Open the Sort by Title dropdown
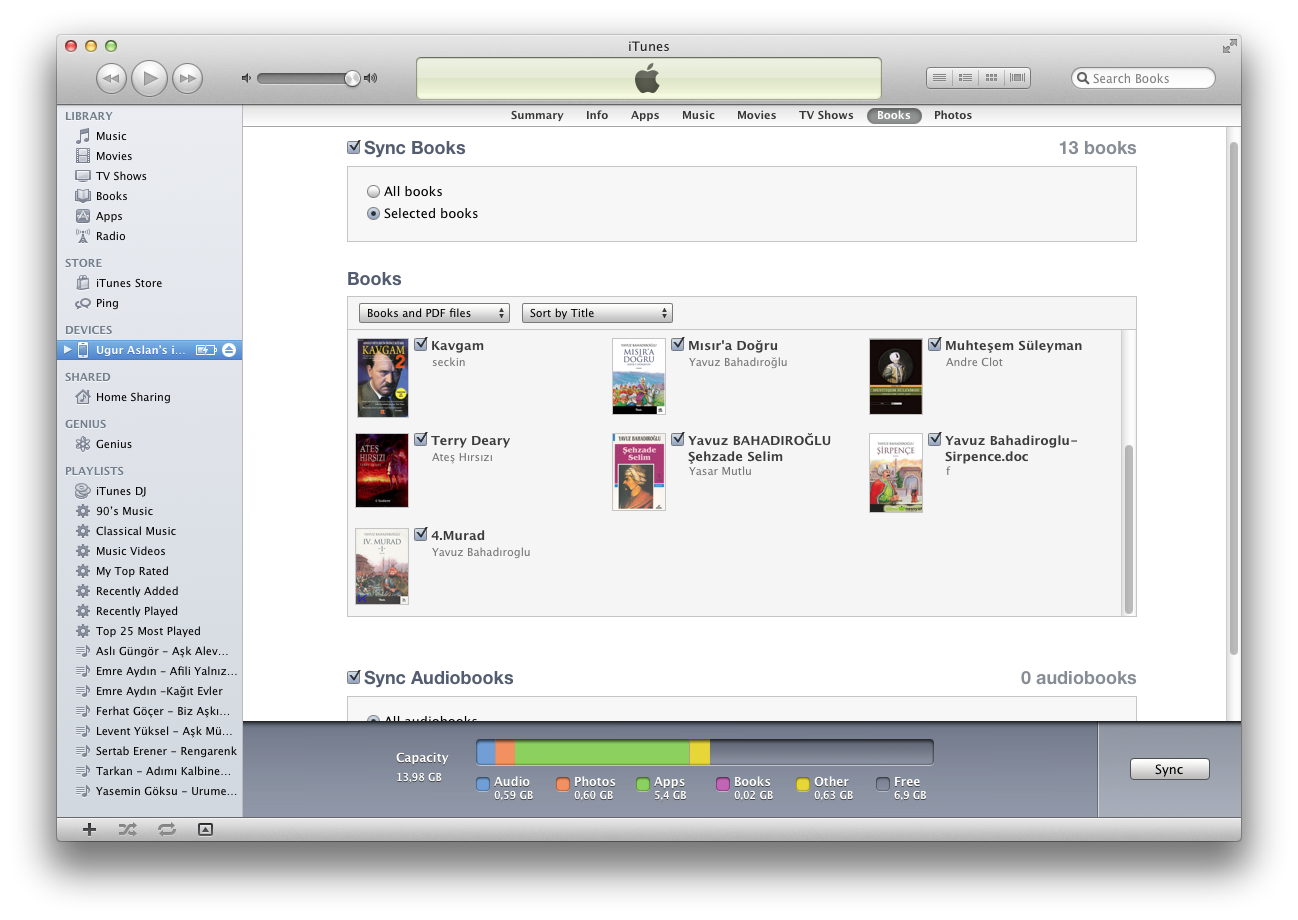The image size is (1298, 920). [x=597, y=313]
